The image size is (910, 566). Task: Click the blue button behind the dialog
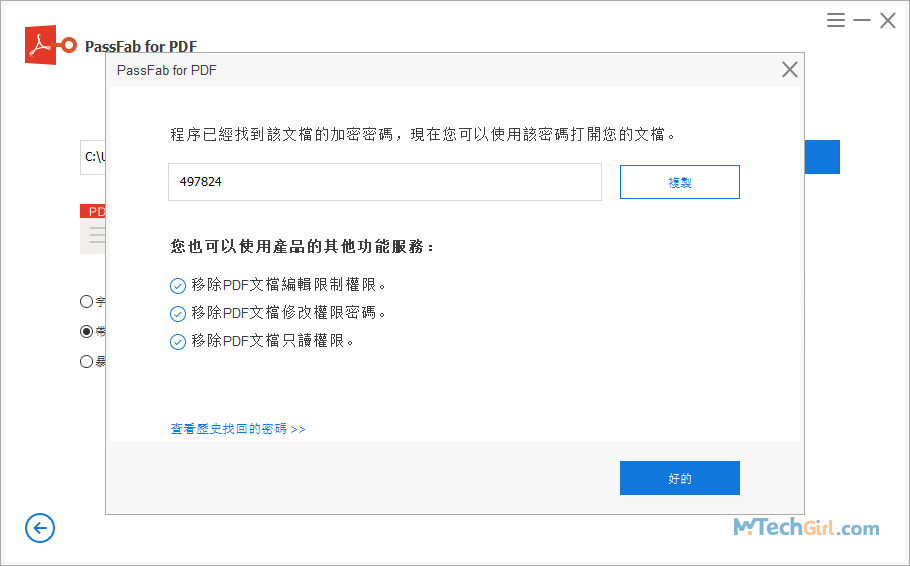coord(822,157)
